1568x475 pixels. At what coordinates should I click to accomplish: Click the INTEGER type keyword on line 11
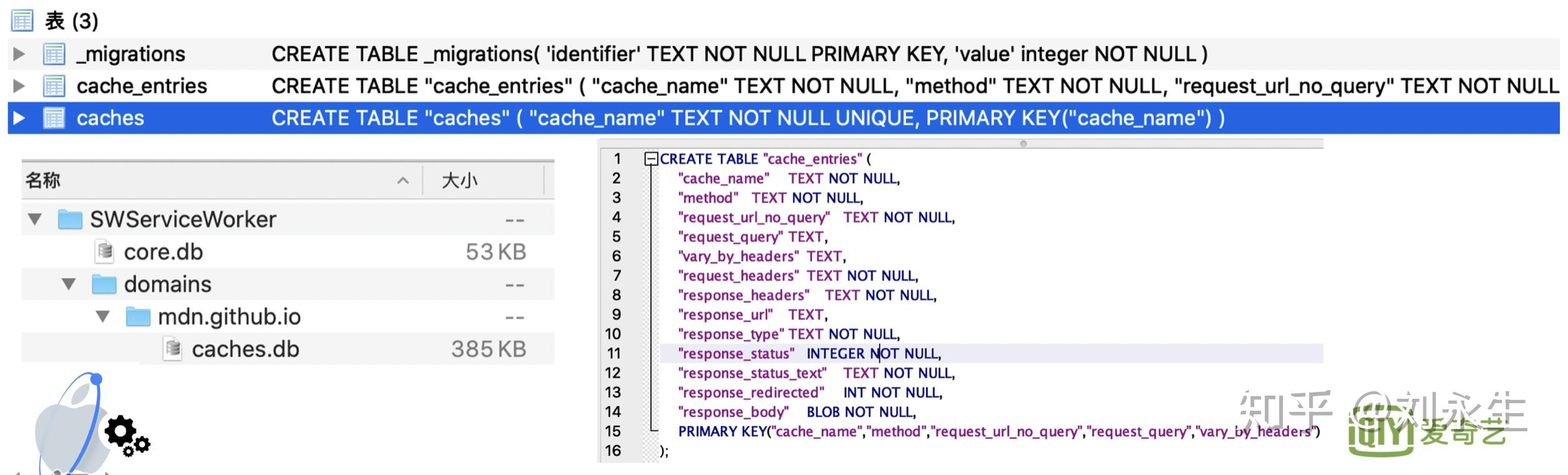pyautogui.click(x=835, y=353)
